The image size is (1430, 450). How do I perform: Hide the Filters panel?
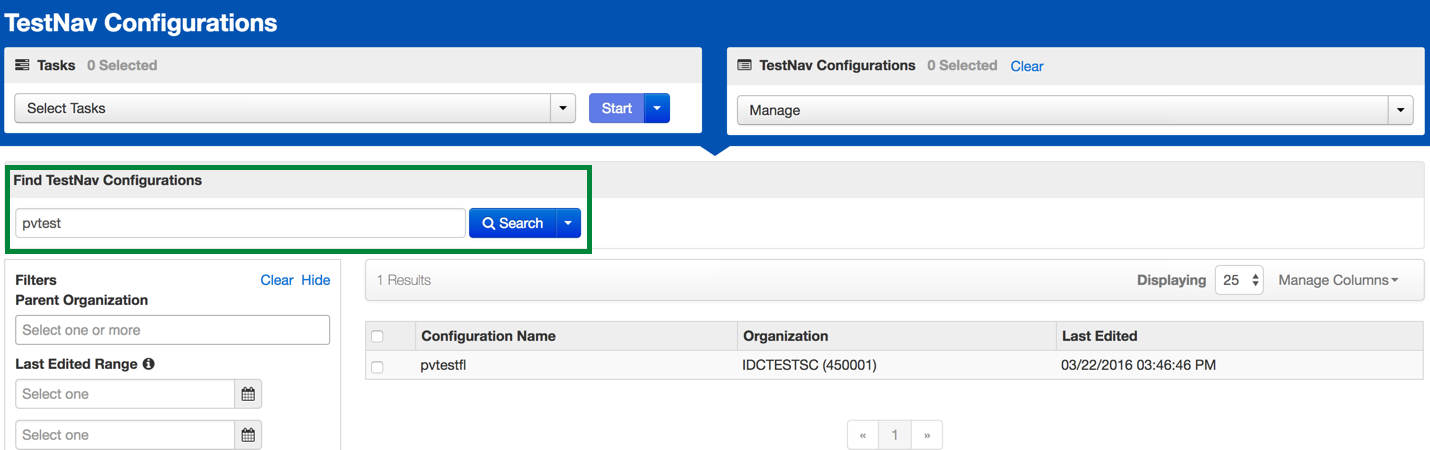(x=315, y=280)
